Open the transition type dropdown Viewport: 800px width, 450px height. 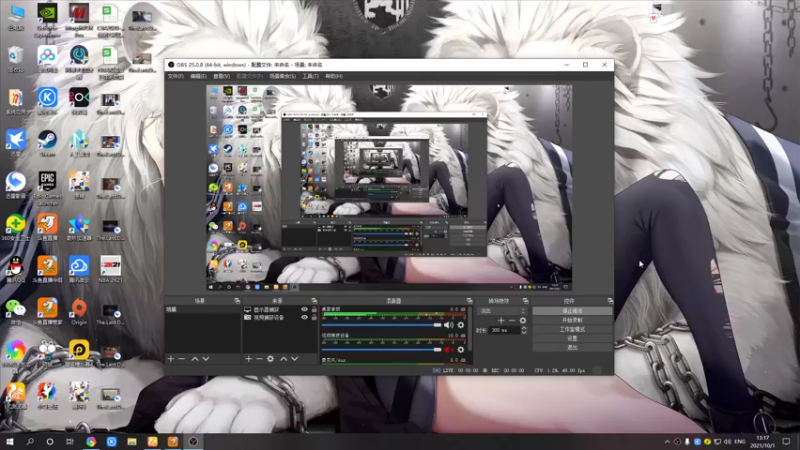point(502,311)
